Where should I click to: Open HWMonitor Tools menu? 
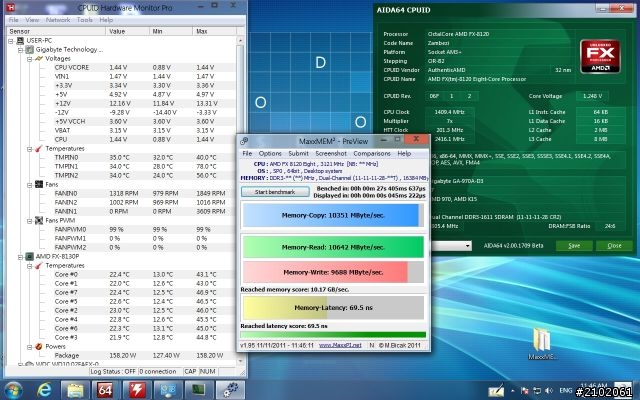coord(84,20)
